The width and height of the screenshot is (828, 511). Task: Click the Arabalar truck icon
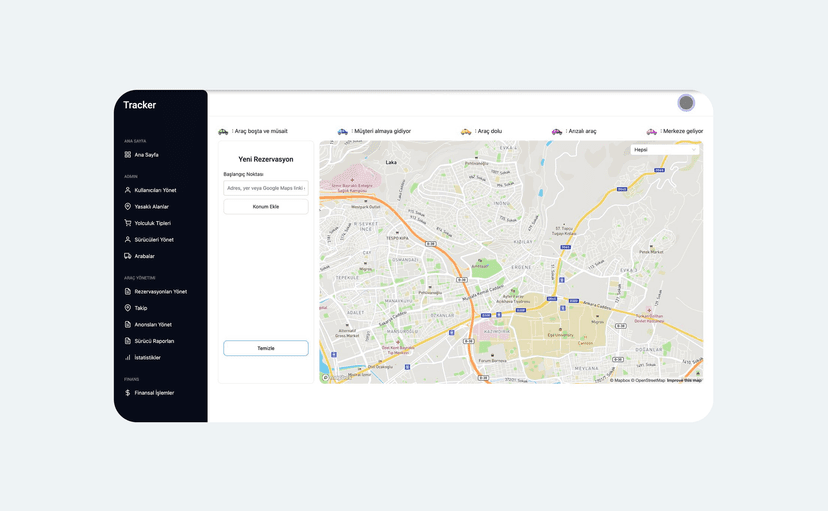[128, 256]
